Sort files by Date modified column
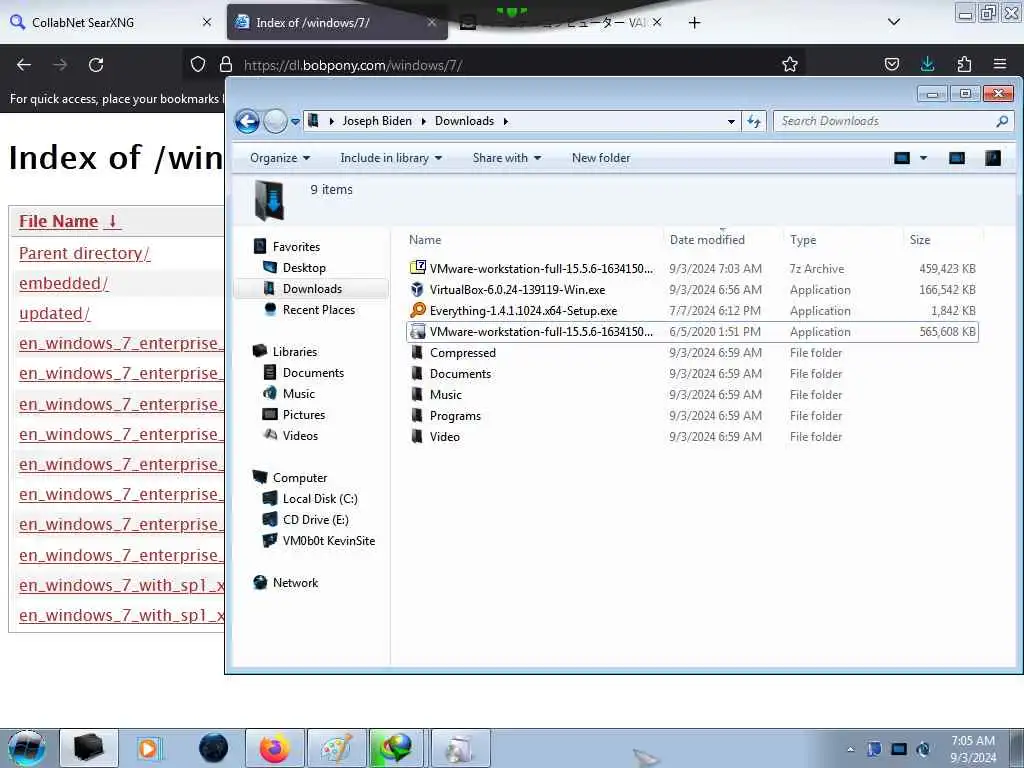Screen dimensions: 1024x768 tap(707, 240)
